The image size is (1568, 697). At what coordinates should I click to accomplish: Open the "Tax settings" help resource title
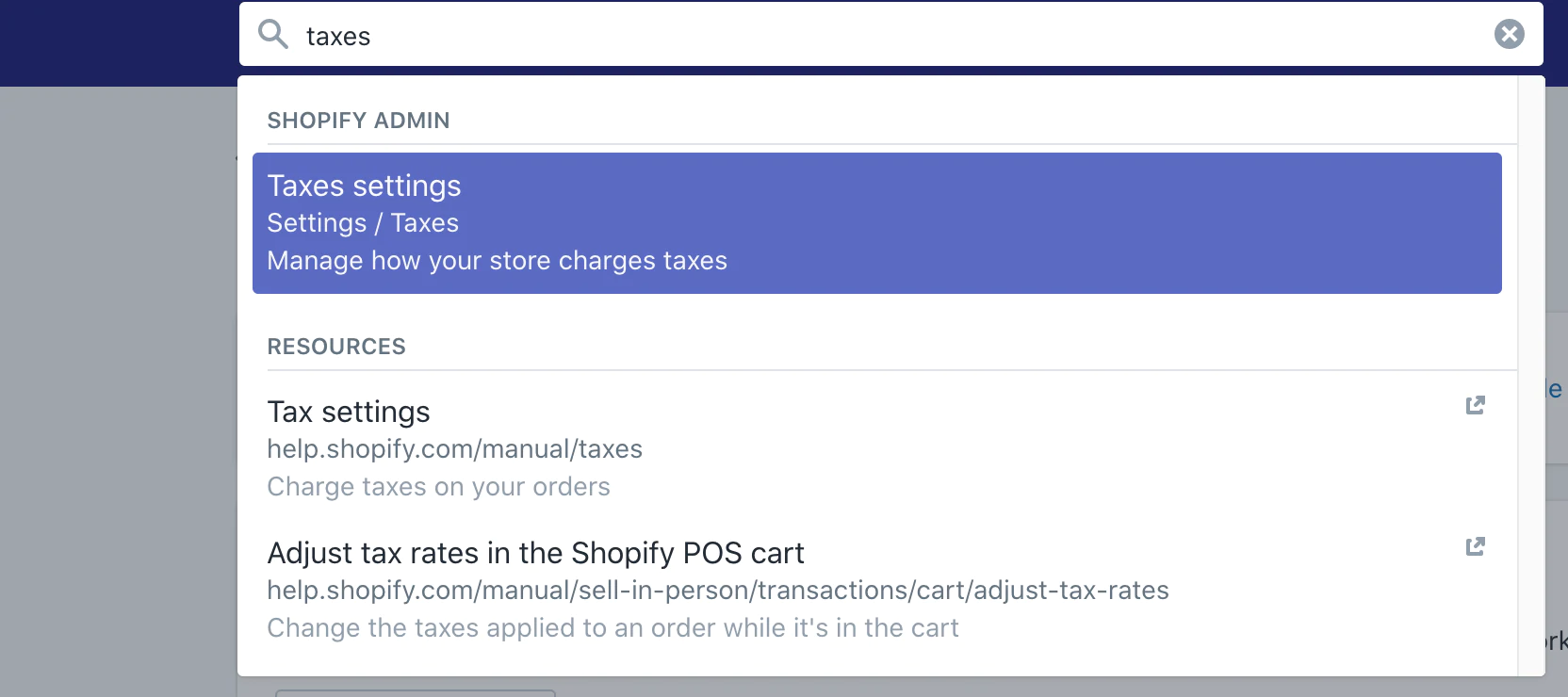(349, 413)
